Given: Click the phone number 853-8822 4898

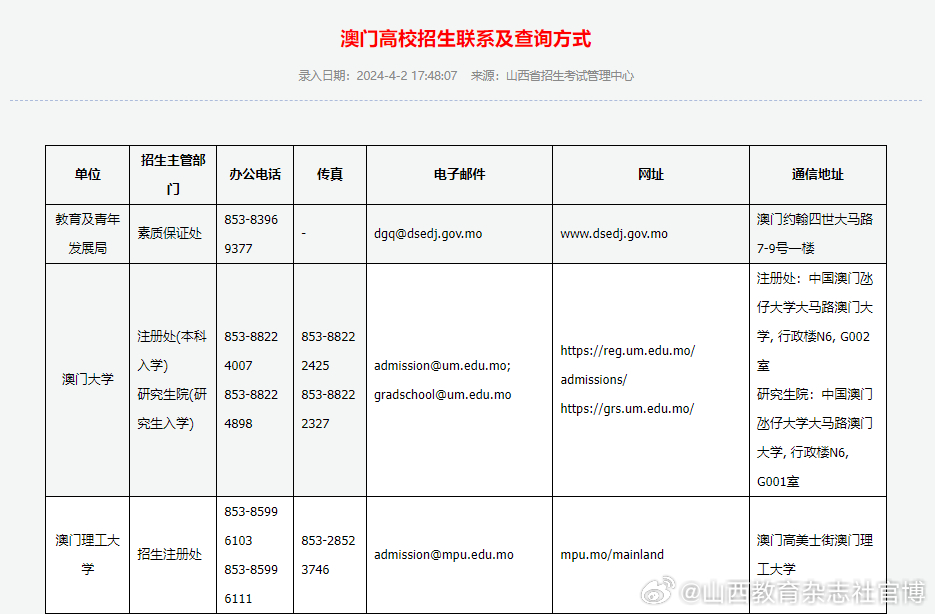Looking at the screenshot, I should pos(251,410).
